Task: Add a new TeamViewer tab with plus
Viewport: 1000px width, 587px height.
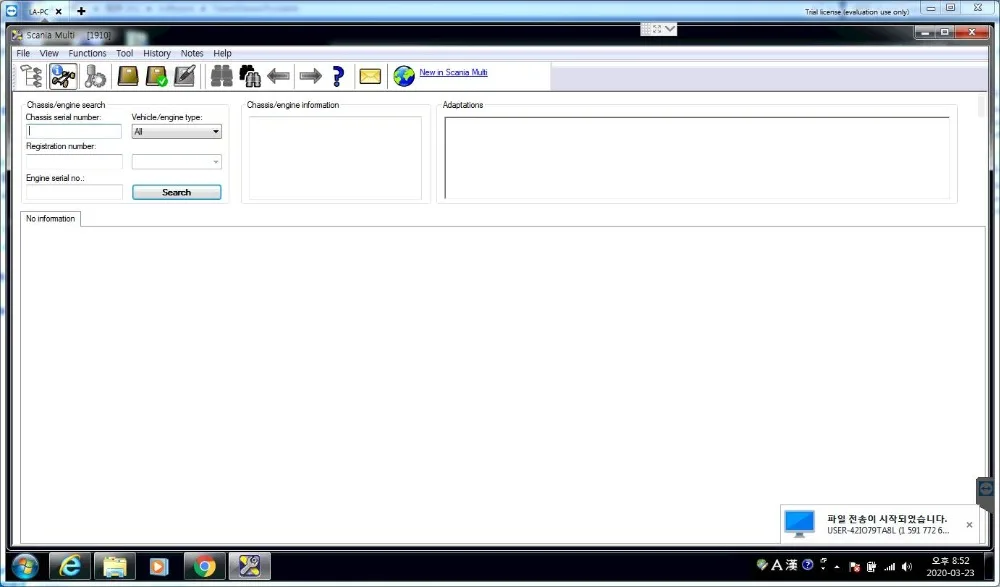Action: tap(81, 11)
